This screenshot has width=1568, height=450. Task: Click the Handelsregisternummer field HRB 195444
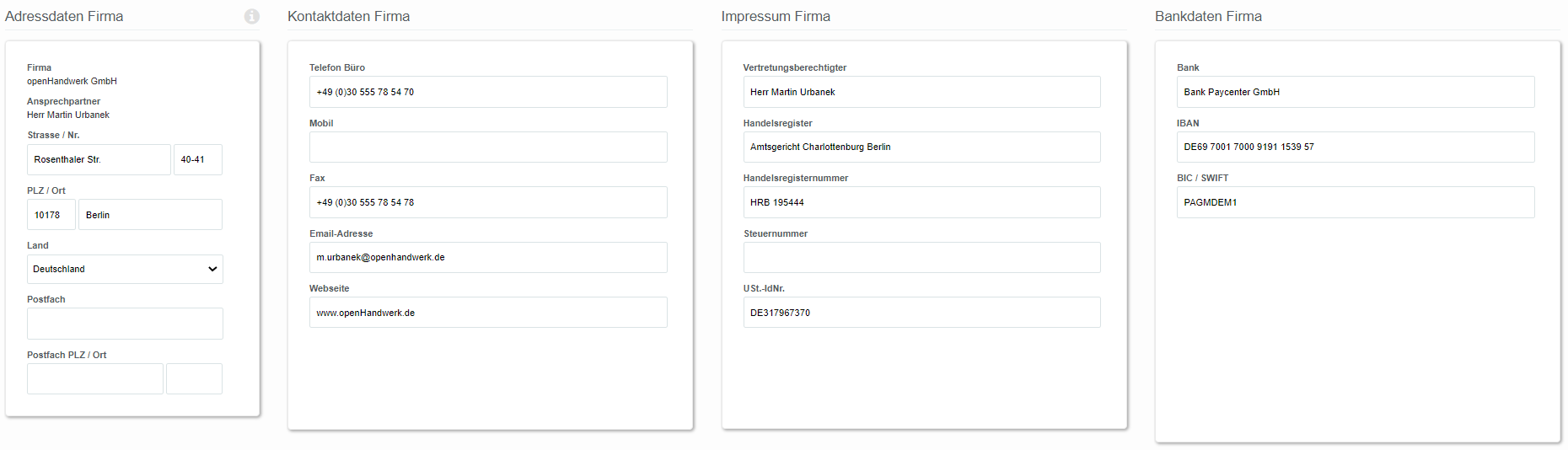point(921,202)
